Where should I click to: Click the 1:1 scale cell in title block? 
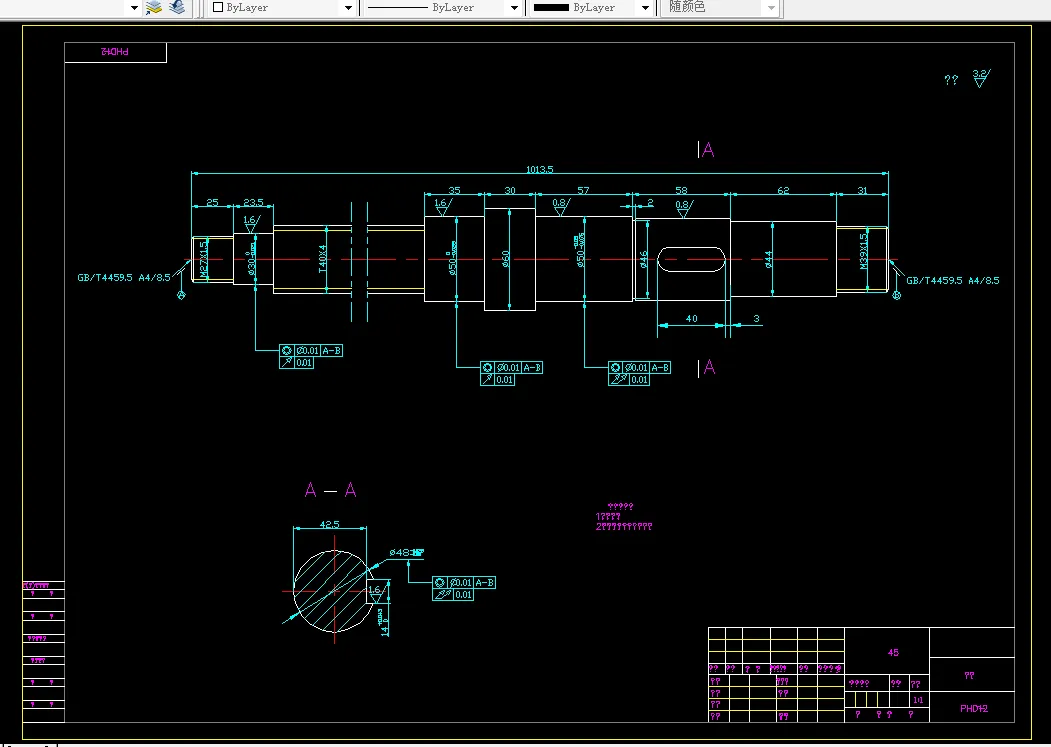click(918, 700)
